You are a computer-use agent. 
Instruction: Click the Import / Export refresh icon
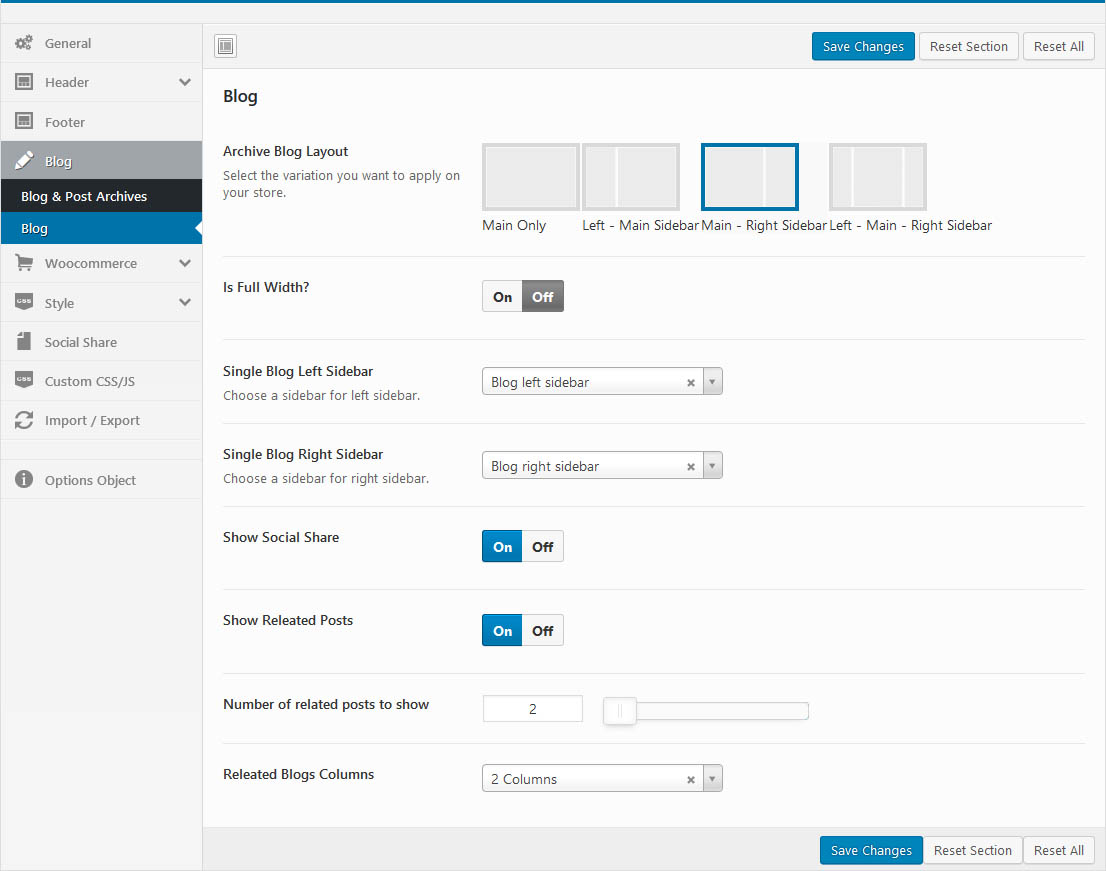(24, 421)
